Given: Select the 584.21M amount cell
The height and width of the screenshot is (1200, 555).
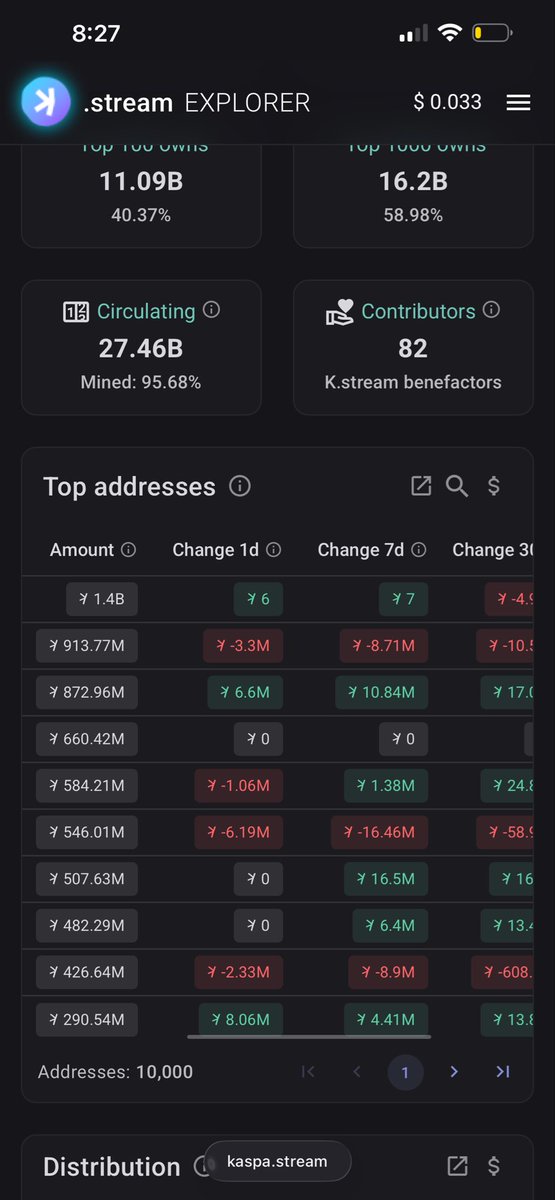Looking at the screenshot, I should 87,786.
